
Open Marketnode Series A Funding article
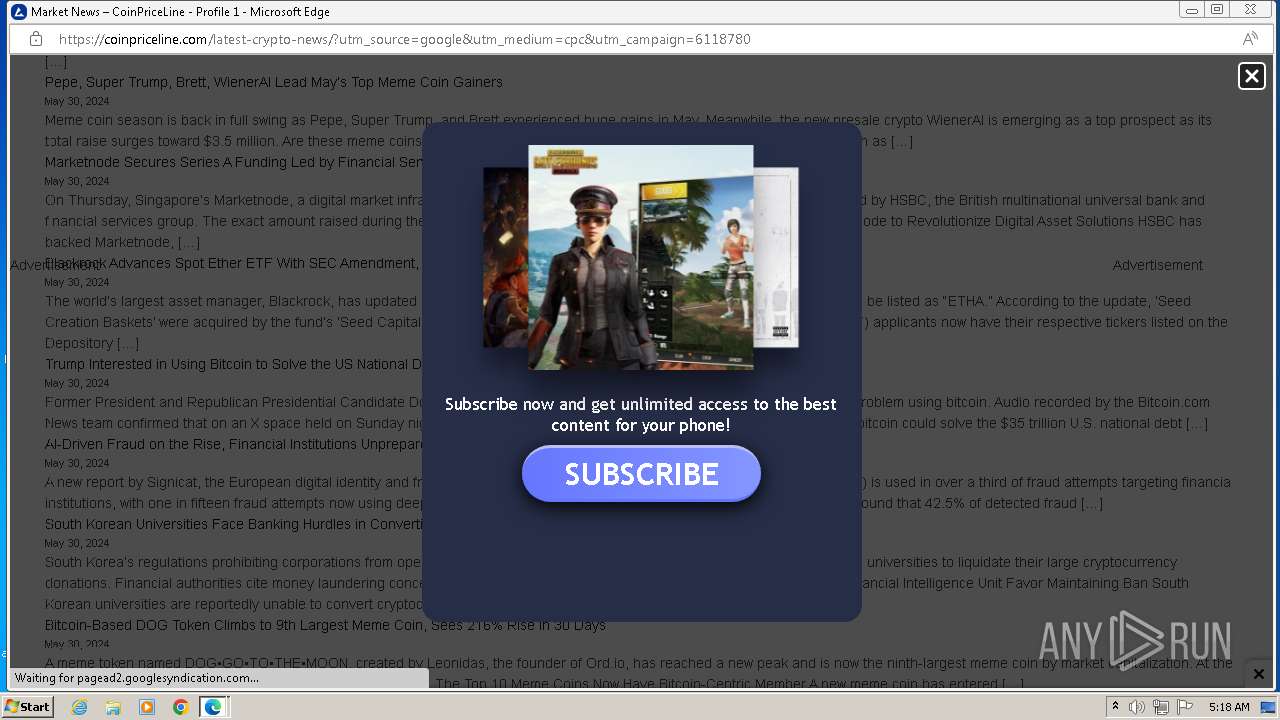pos(235,162)
